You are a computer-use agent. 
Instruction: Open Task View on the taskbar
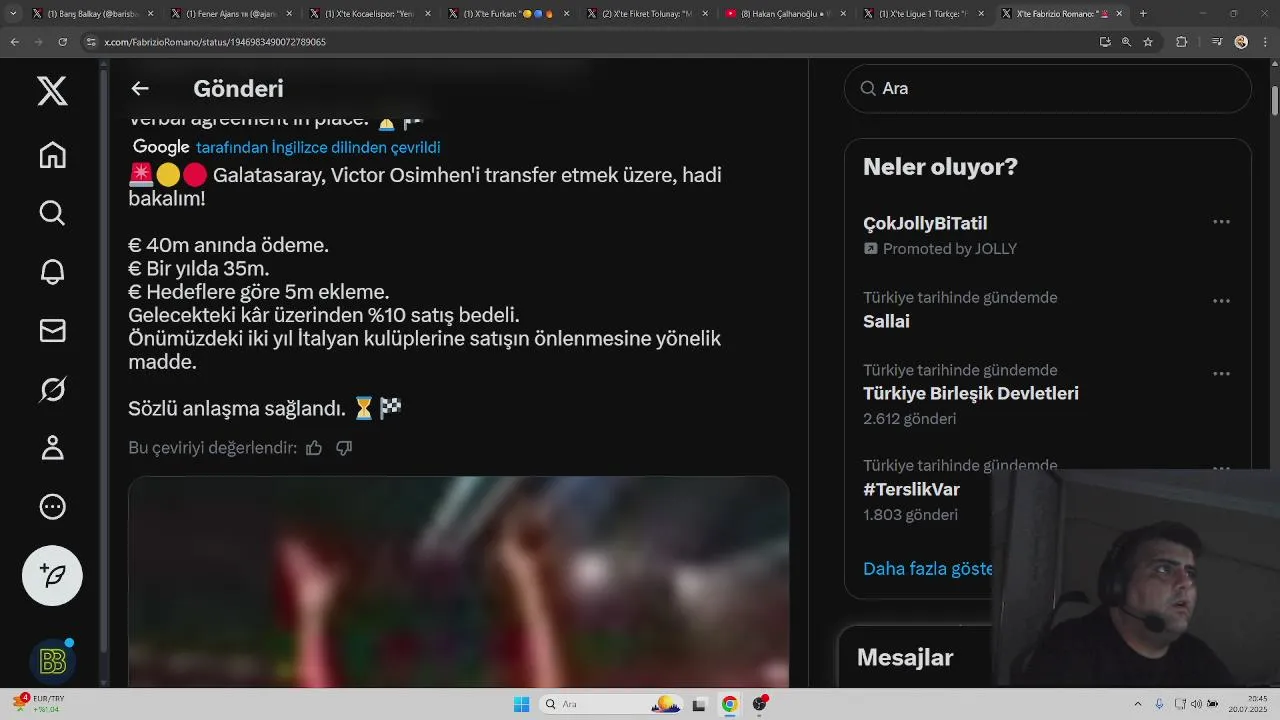[700, 704]
